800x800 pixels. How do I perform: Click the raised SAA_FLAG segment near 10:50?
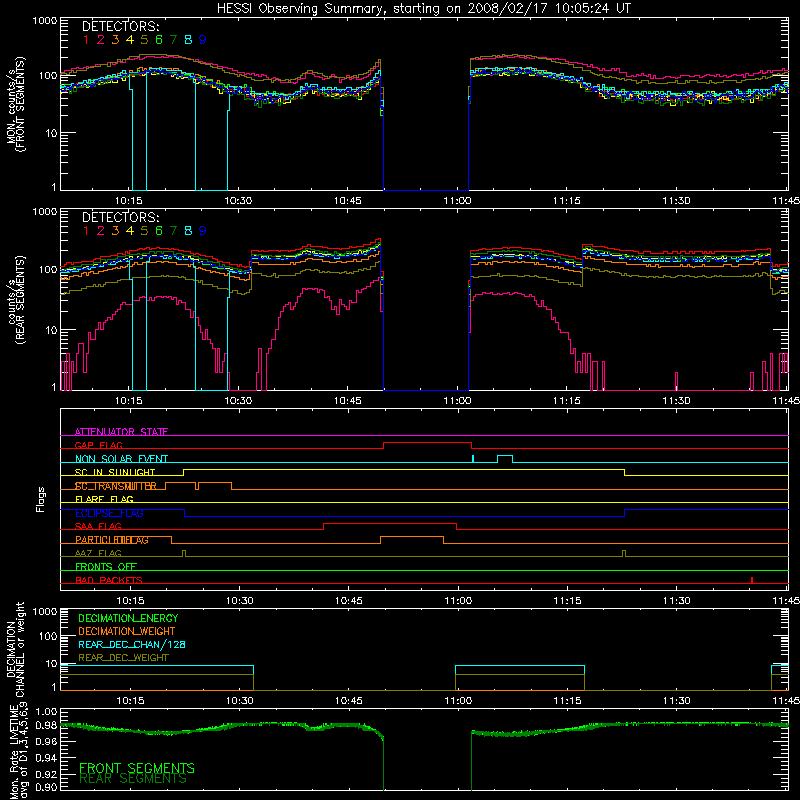click(x=390, y=523)
